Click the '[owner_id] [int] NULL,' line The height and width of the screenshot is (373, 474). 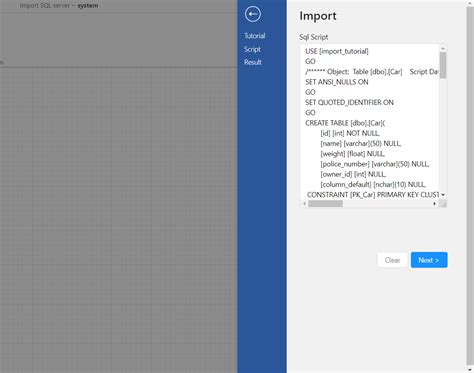tap(353, 174)
